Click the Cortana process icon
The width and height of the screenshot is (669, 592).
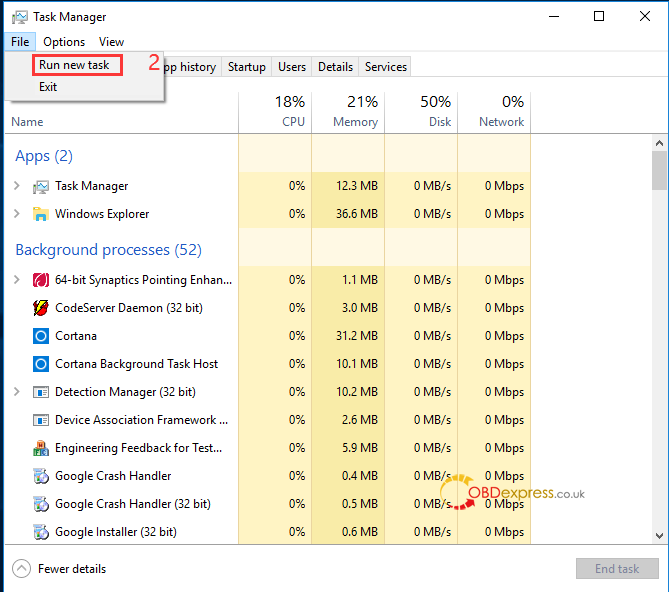click(x=41, y=336)
